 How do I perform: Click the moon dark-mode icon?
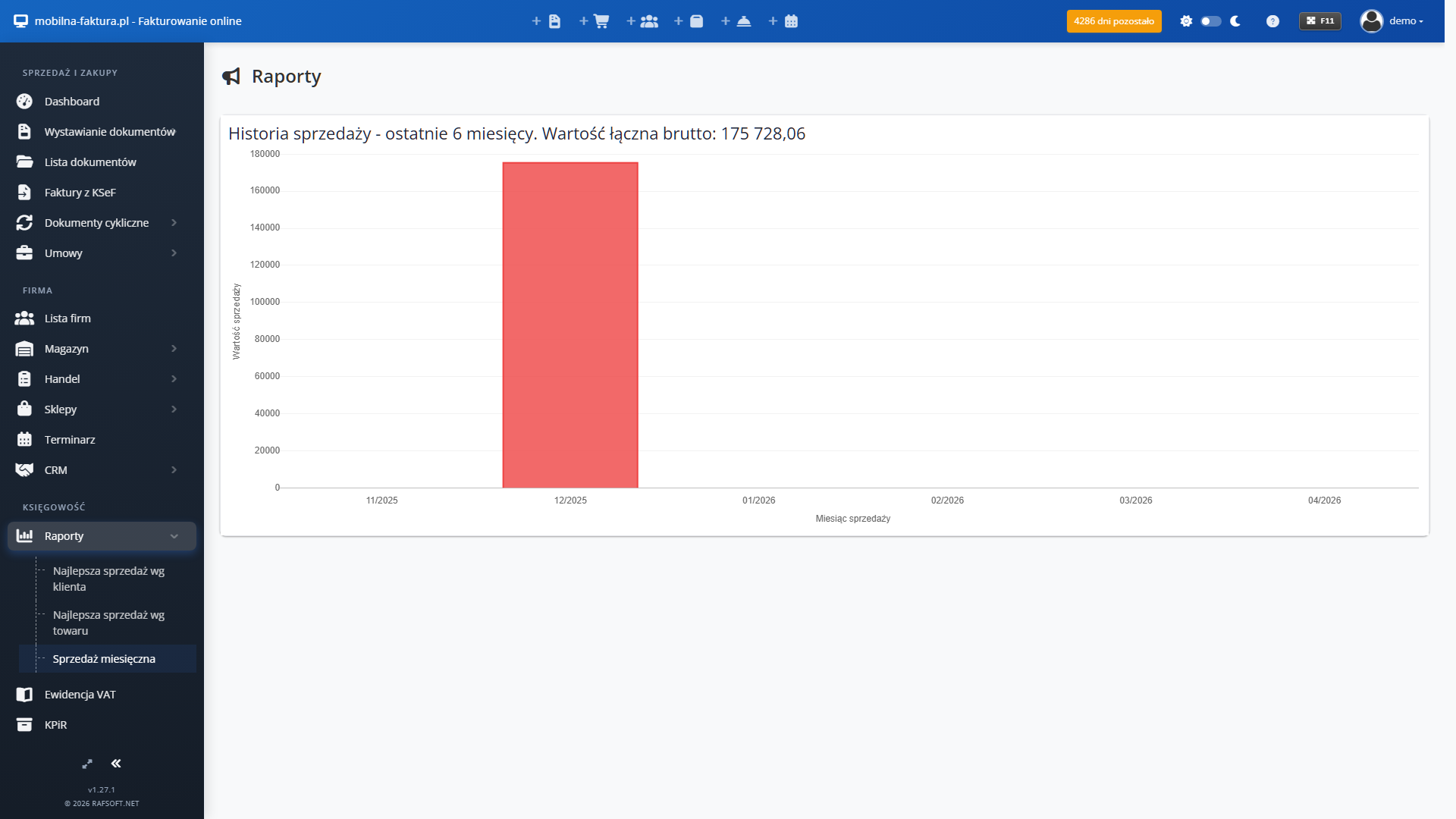(x=1235, y=21)
